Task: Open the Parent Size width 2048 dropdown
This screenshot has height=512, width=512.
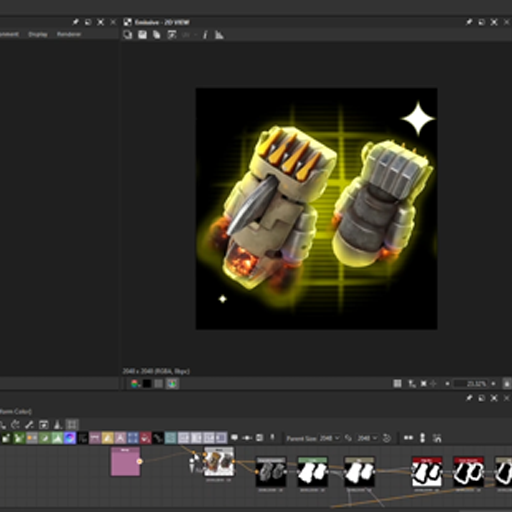Action: (329, 438)
